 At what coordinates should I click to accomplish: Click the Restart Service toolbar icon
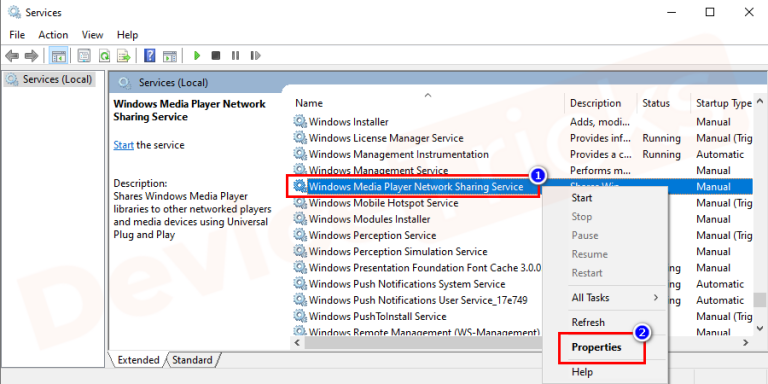[x=255, y=56]
